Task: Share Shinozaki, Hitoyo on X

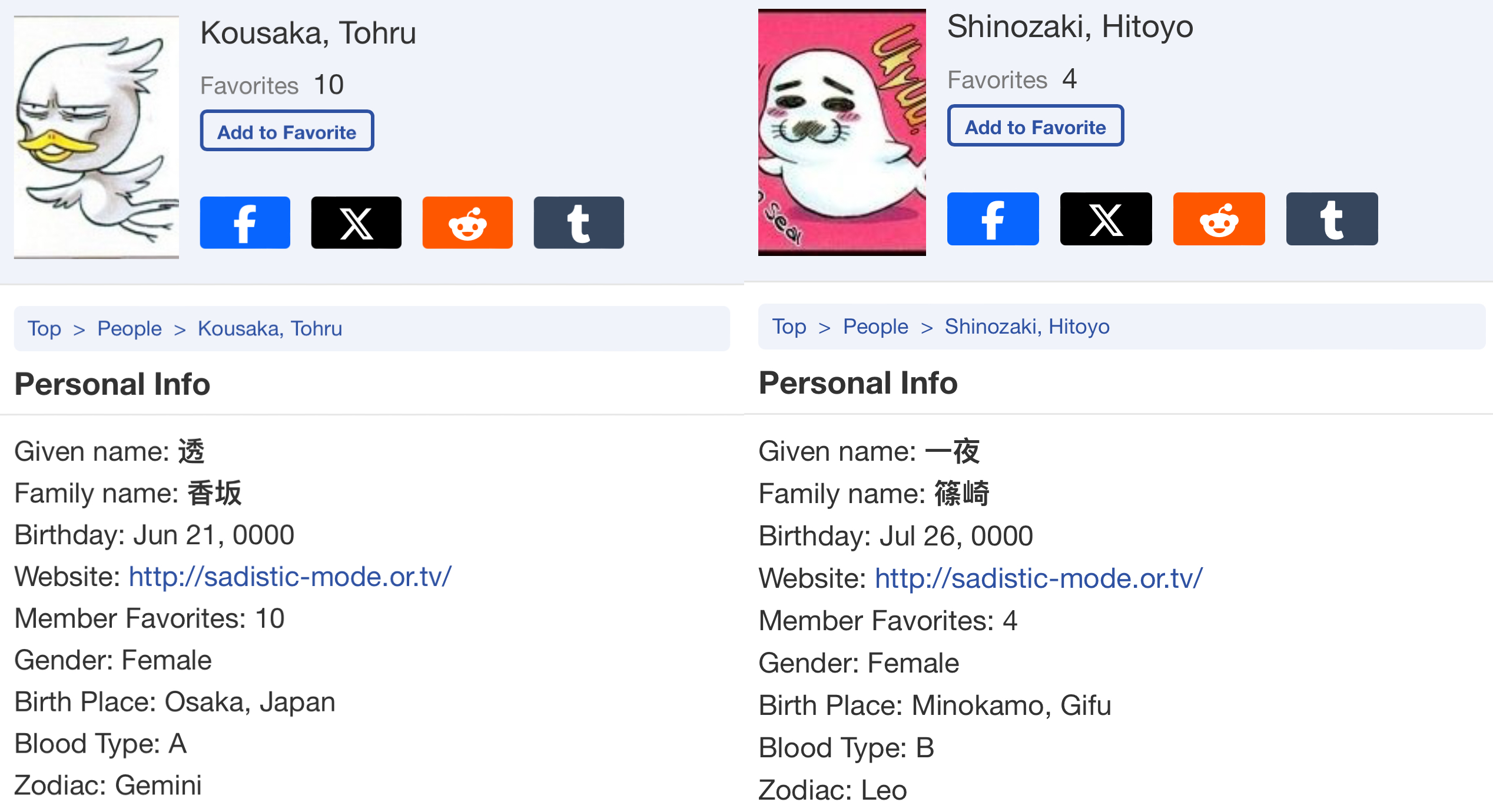Action: pos(1106,219)
